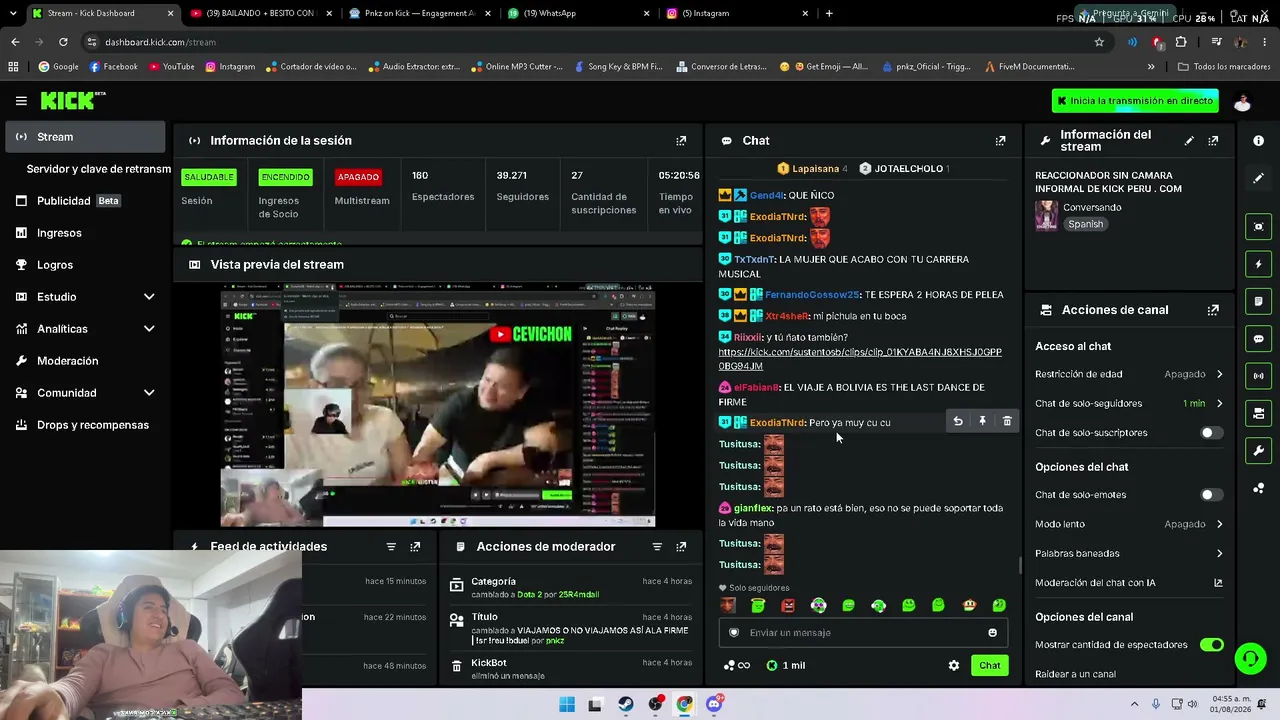Image resolution: width=1280 pixels, height=720 pixels.
Task: Open the emoji picker in the message box
Action: pos(992,633)
